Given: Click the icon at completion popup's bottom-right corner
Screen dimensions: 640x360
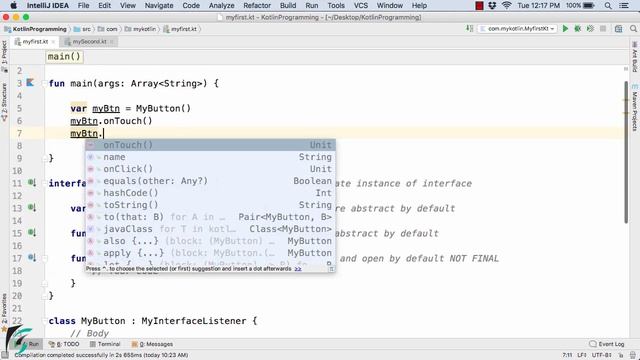Looking at the screenshot, I should click(331, 269).
